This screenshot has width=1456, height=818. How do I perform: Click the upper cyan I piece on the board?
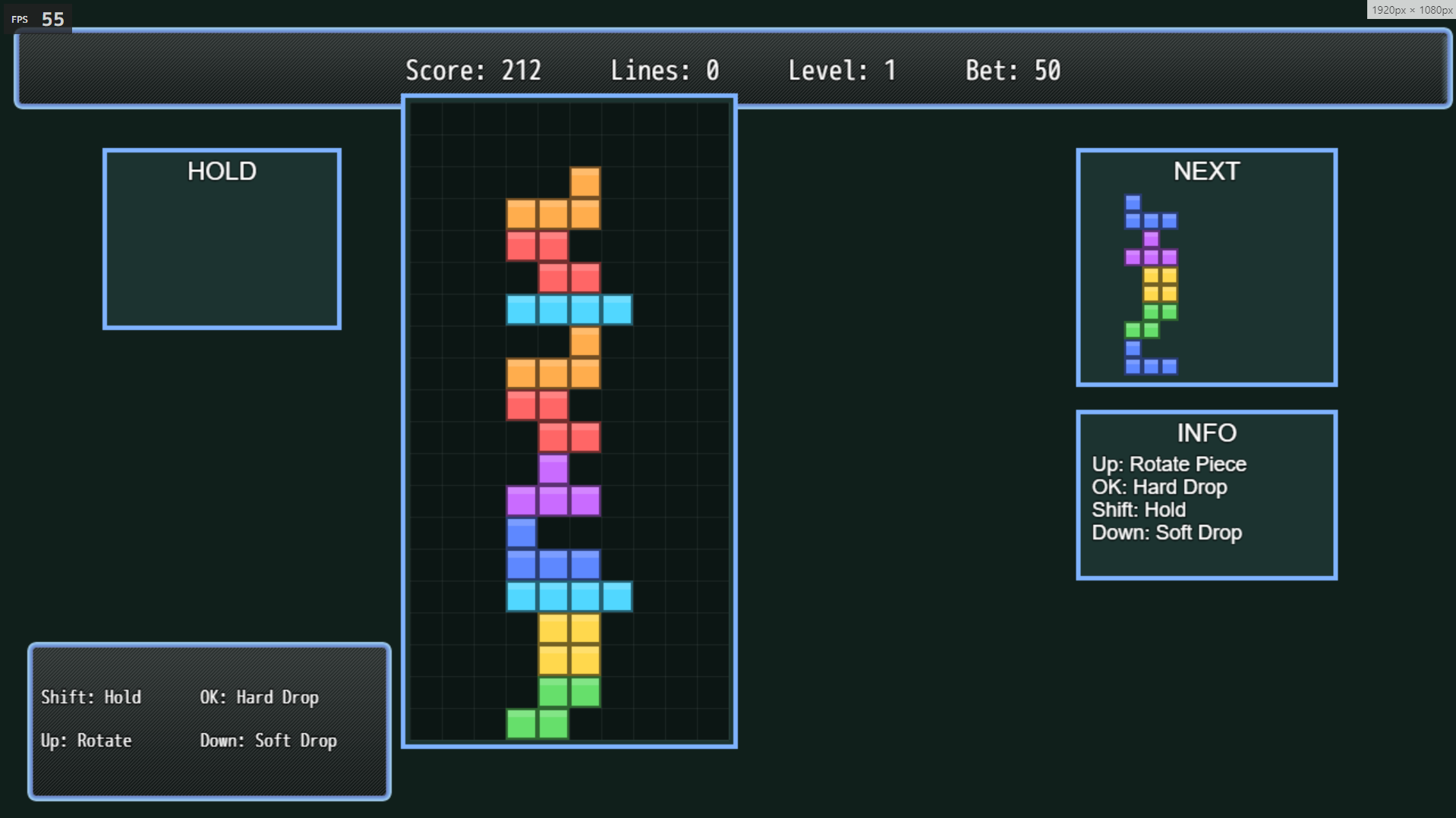coord(569,310)
